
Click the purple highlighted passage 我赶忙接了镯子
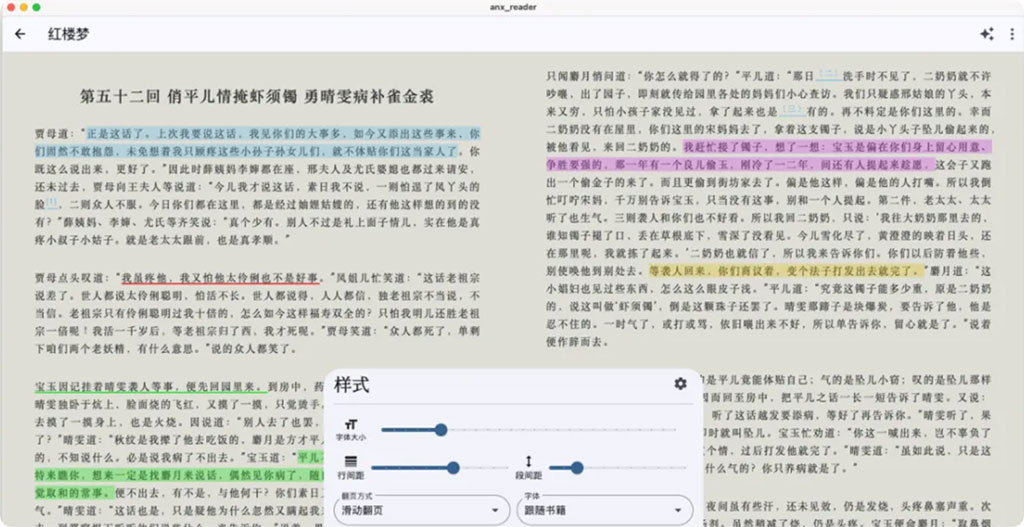[x=769, y=155]
